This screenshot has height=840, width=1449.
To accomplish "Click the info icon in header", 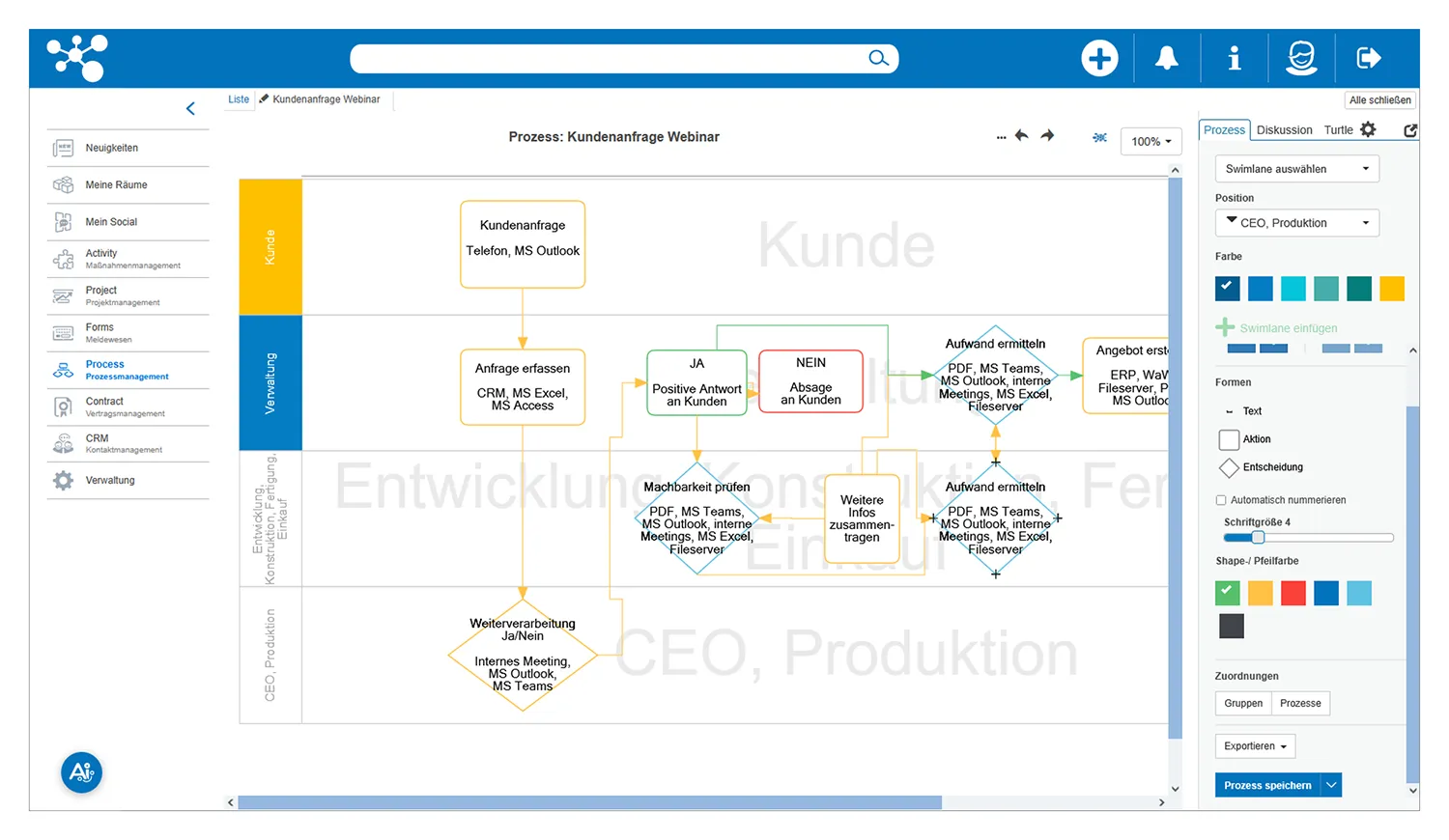I will 1234,59.
